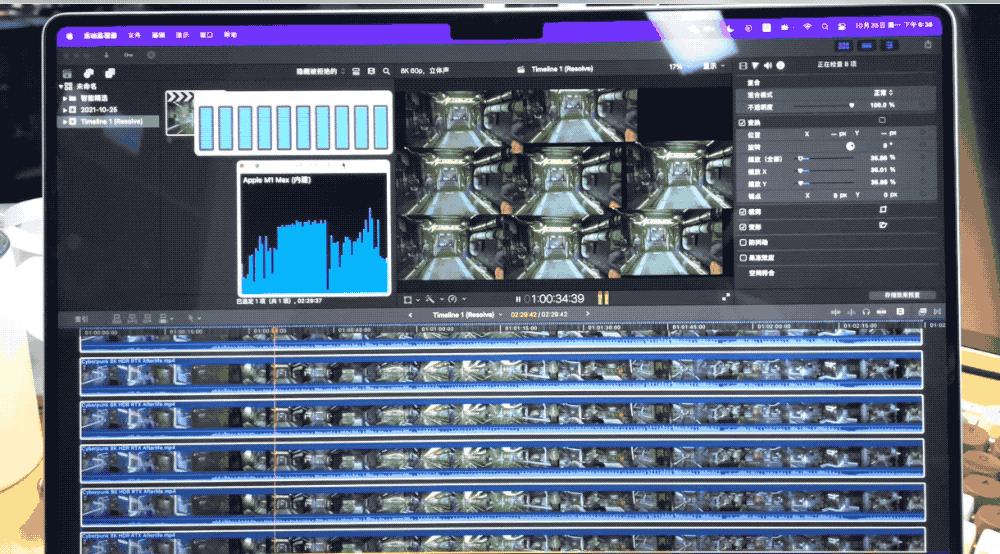Open the File (文件) menu
The height and width of the screenshot is (554, 1000).
pyautogui.click(x=133, y=34)
